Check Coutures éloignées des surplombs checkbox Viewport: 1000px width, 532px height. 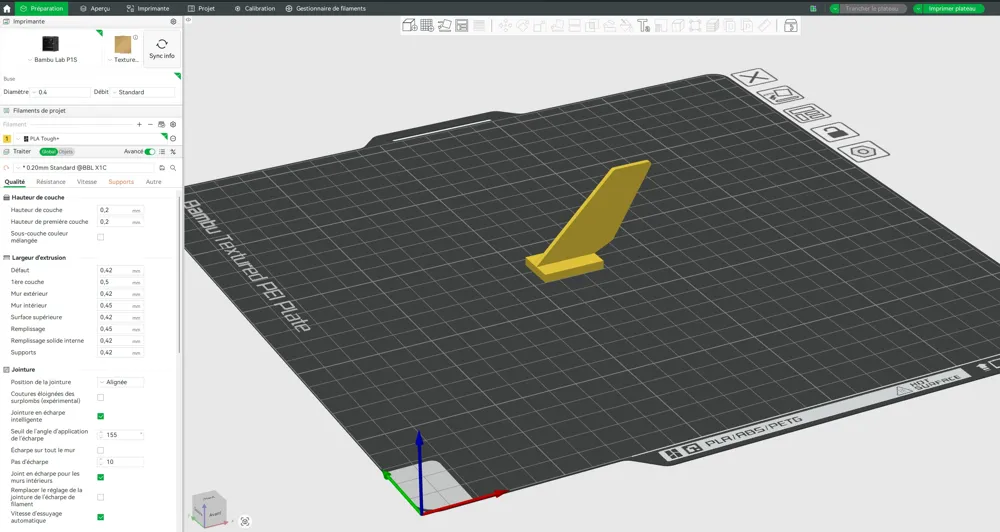(x=100, y=397)
